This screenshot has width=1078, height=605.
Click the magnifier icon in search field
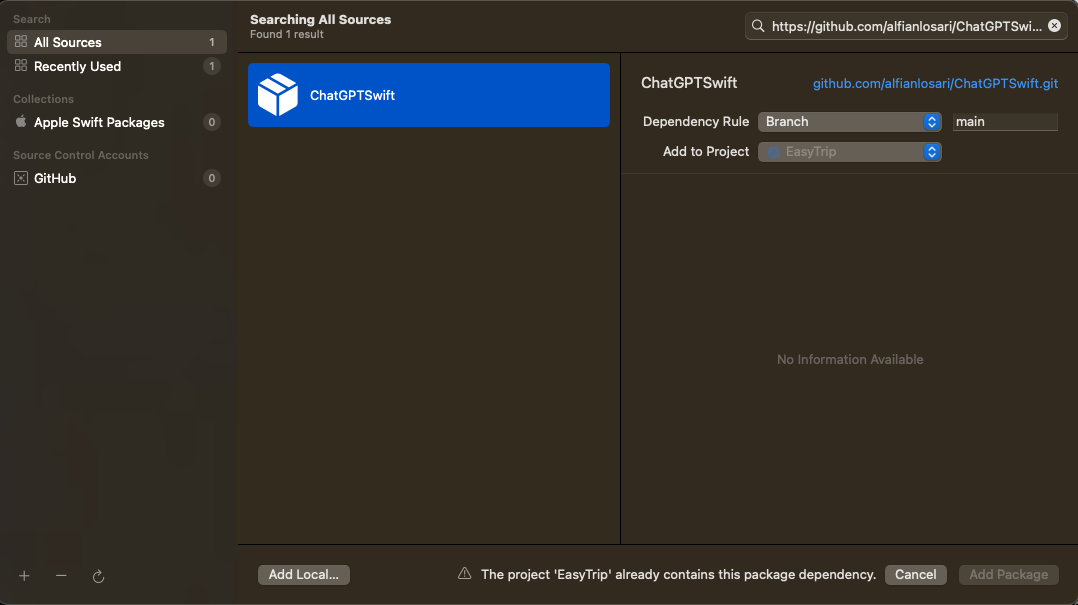point(758,26)
